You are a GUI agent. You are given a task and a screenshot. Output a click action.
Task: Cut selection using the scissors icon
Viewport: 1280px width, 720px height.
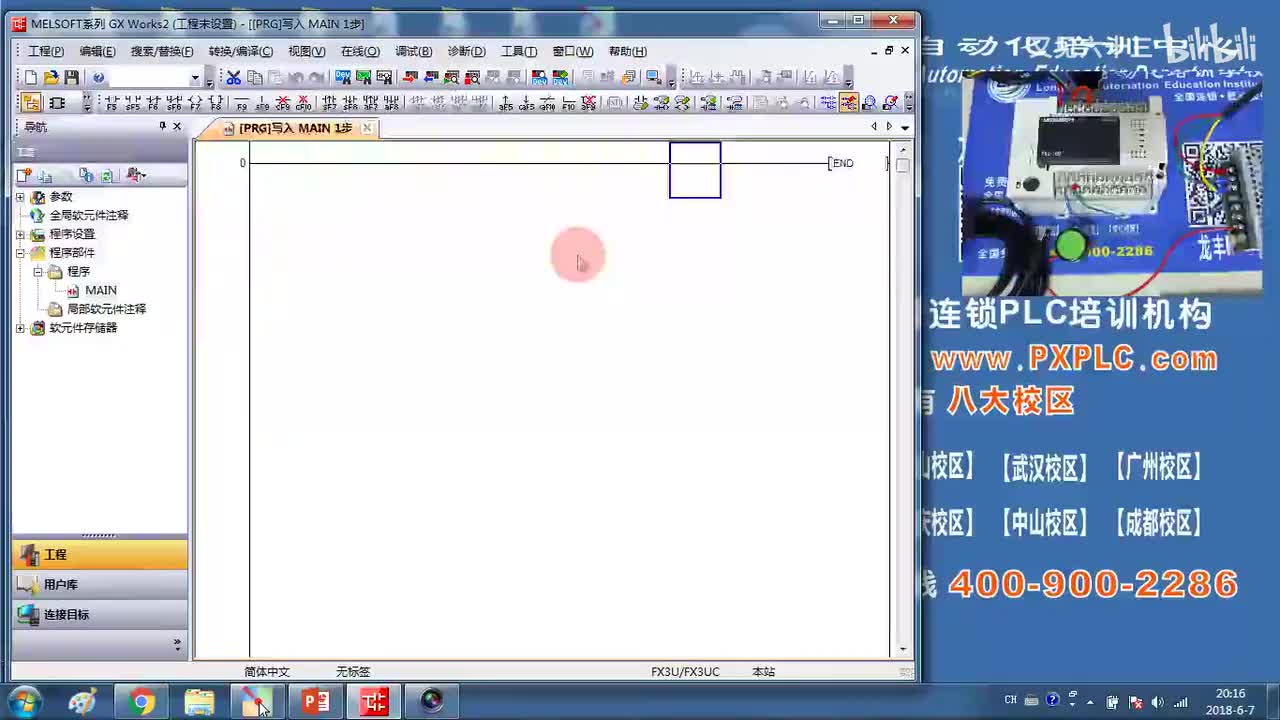[233, 77]
